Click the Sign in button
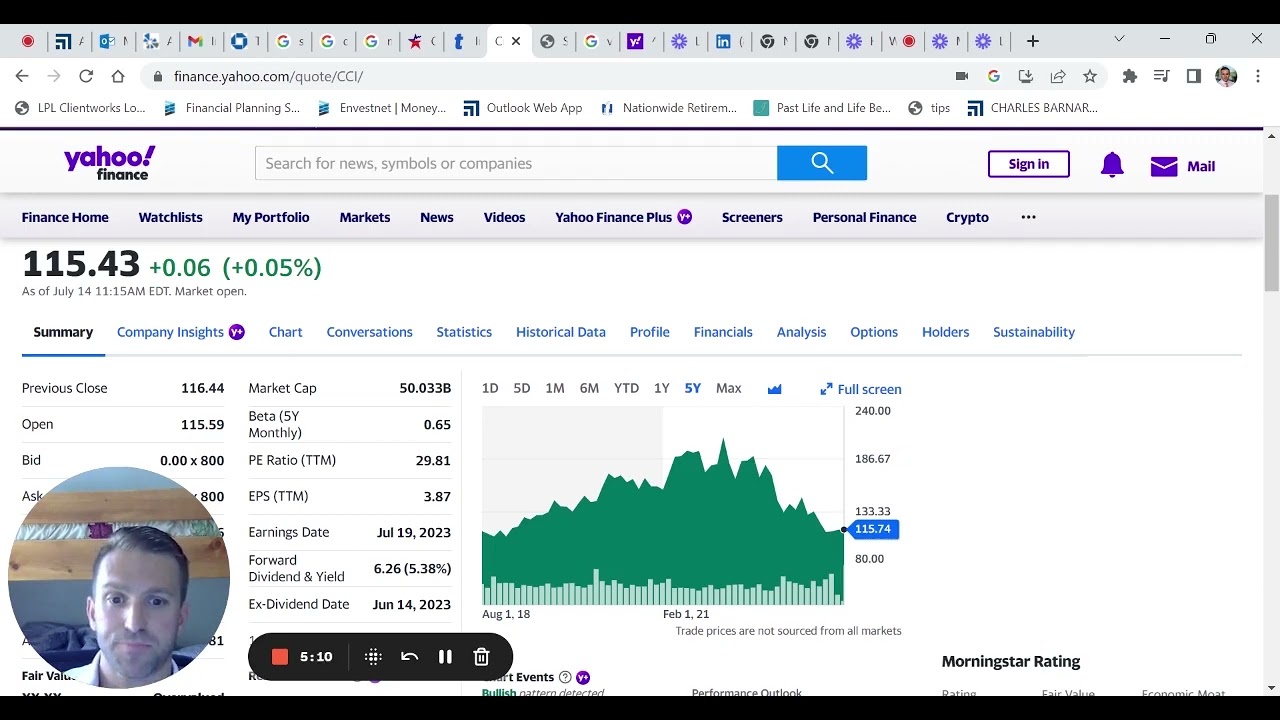 1028,164
